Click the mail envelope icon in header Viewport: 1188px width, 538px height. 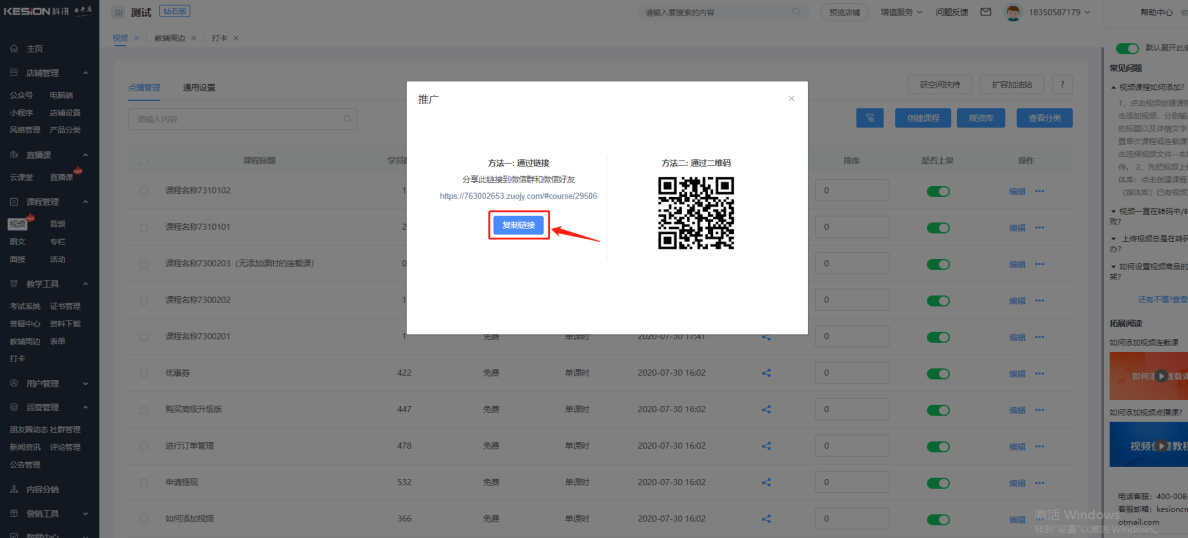[x=985, y=12]
